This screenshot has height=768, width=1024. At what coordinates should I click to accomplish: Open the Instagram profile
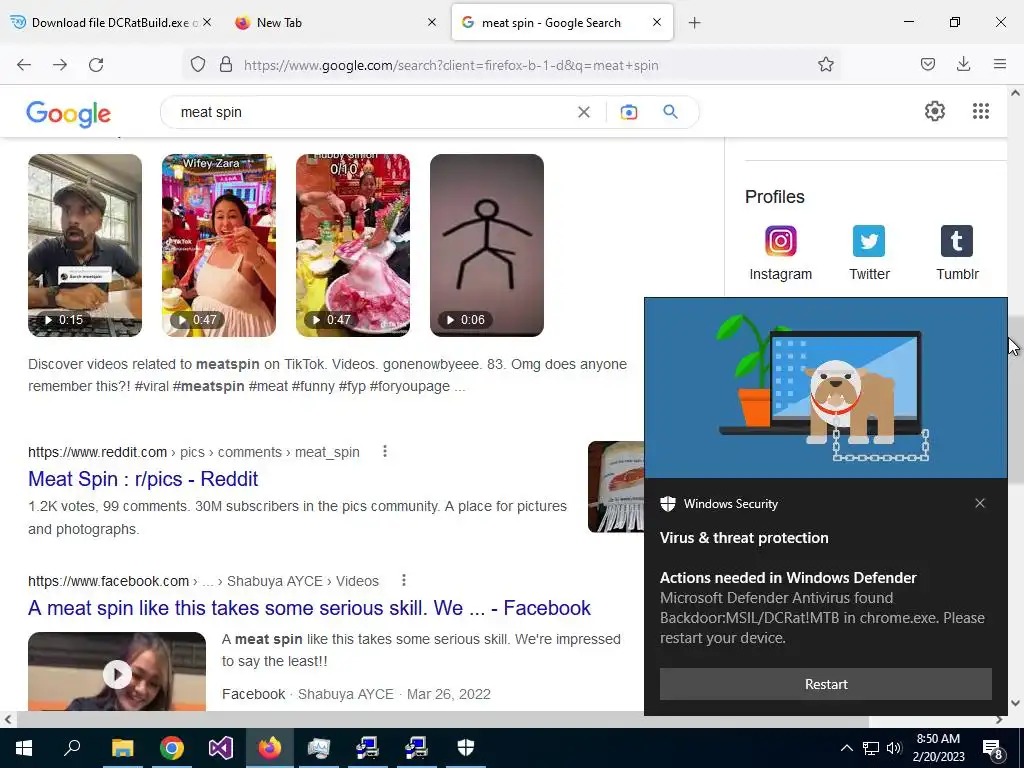coord(780,253)
